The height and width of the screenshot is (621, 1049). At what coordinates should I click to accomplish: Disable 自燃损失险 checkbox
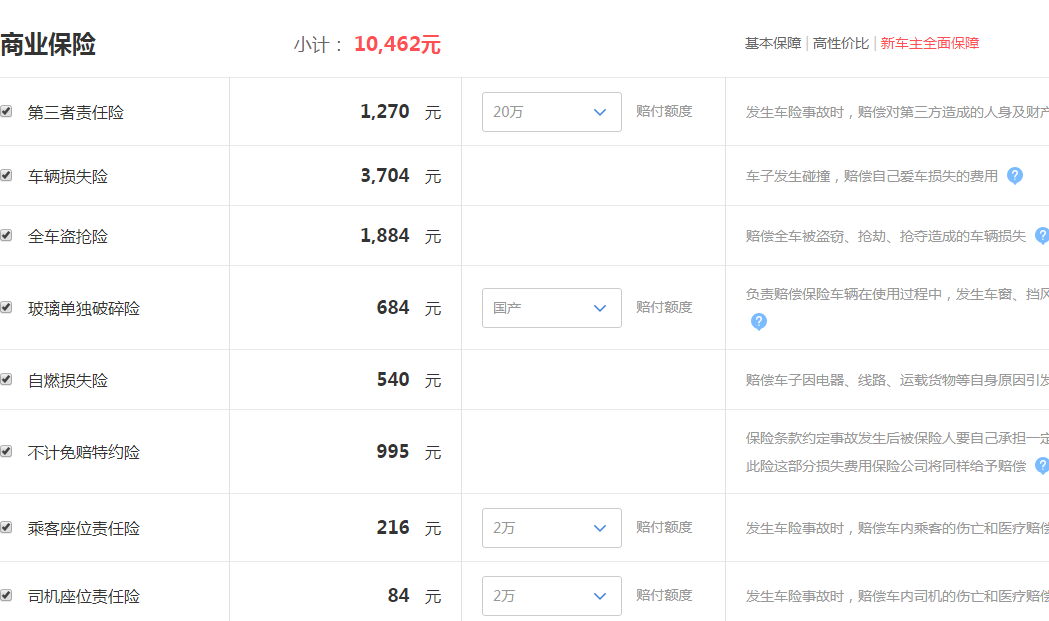6,379
